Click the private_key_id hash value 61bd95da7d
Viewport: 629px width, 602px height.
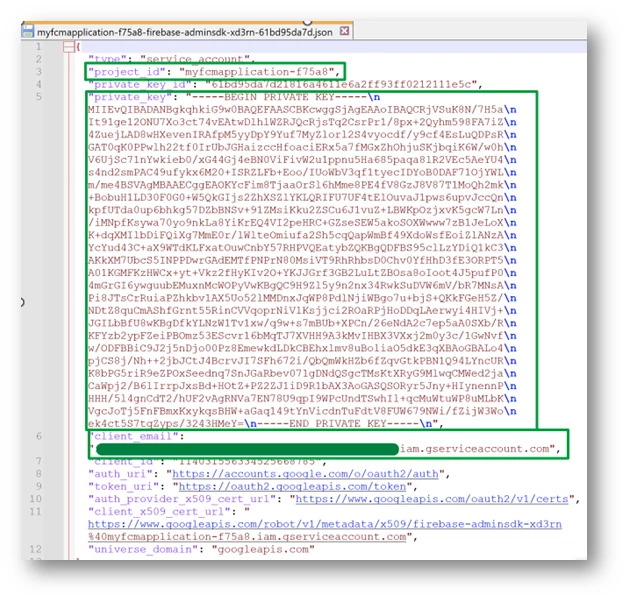(341, 85)
